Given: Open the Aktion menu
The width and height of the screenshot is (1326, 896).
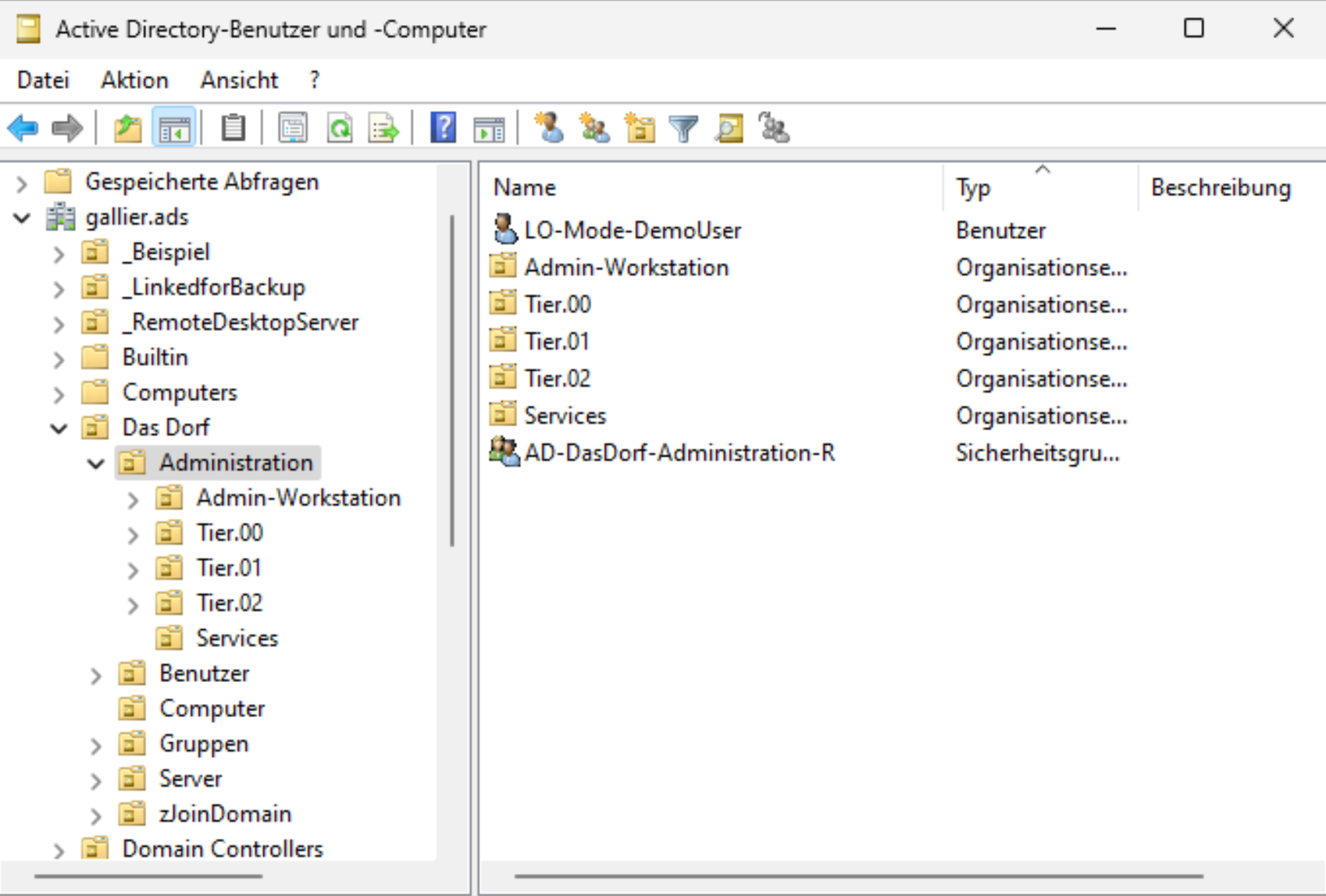Looking at the screenshot, I should (134, 80).
